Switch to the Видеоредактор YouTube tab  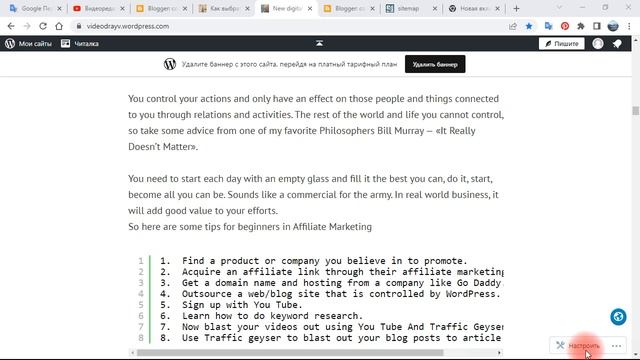click(99, 8)
